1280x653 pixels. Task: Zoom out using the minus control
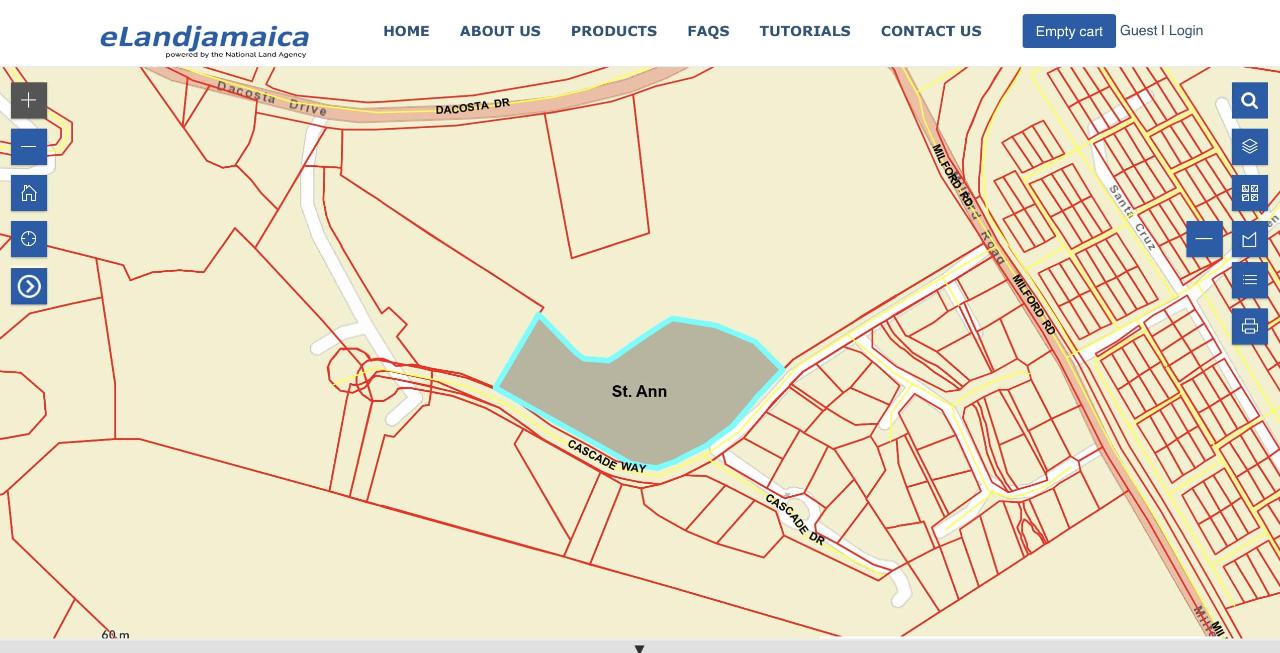pos(28,146)
